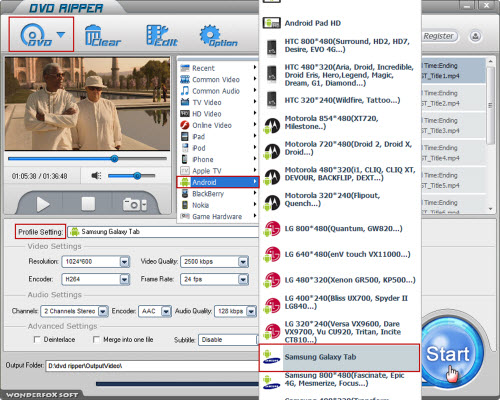The height and width of the screenshot is (400, 500).
Task: Open the HD Video category
Action: click(218, 114)
